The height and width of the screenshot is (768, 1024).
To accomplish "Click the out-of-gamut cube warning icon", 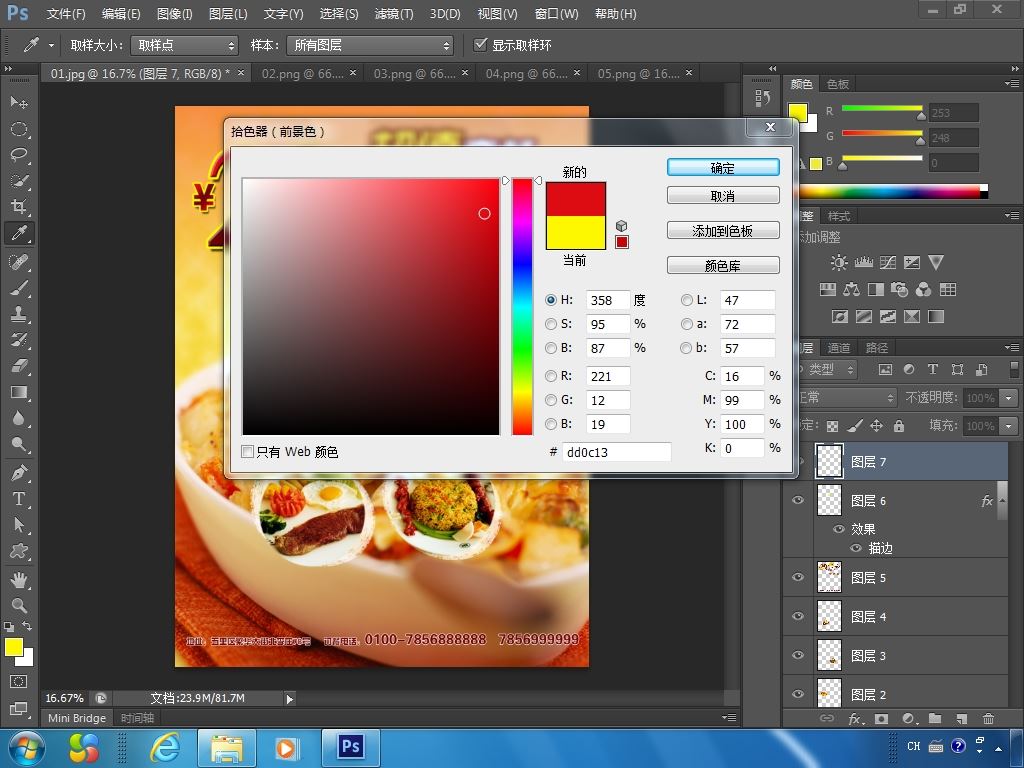I will [621, 226].
